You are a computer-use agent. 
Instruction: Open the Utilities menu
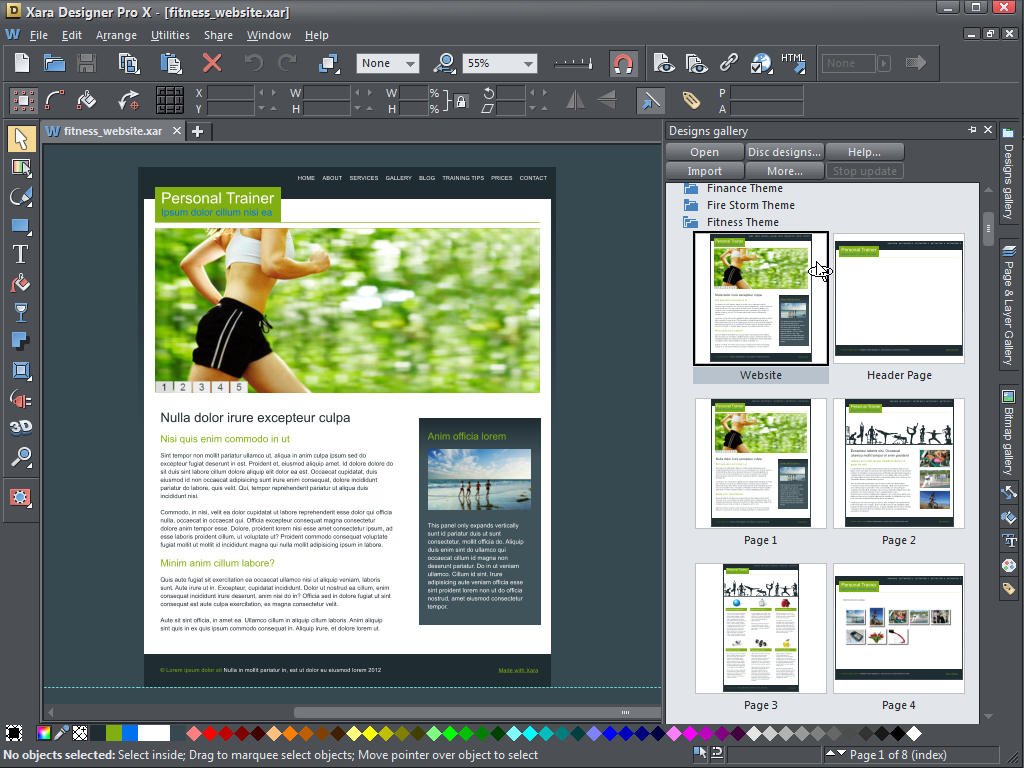tap(170, 35)
